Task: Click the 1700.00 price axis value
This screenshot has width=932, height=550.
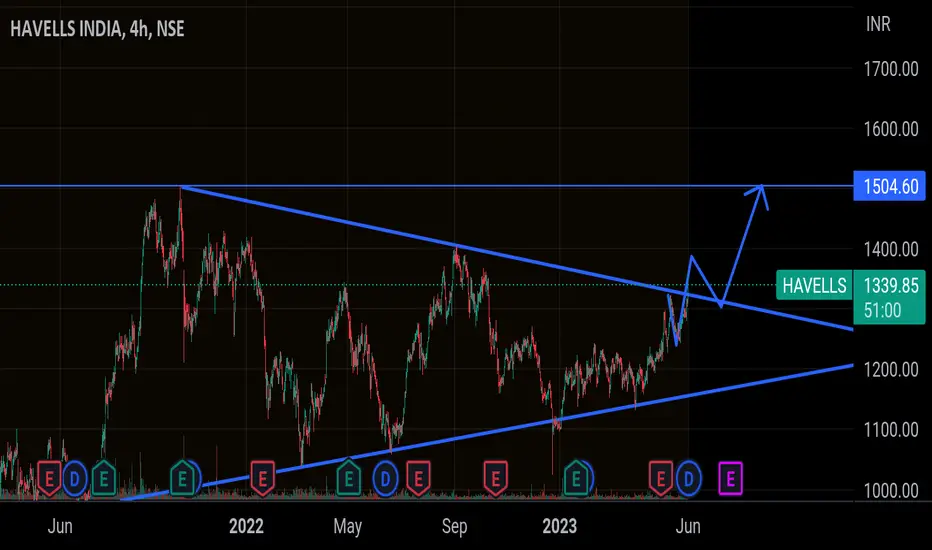Action: coord(891,69)
